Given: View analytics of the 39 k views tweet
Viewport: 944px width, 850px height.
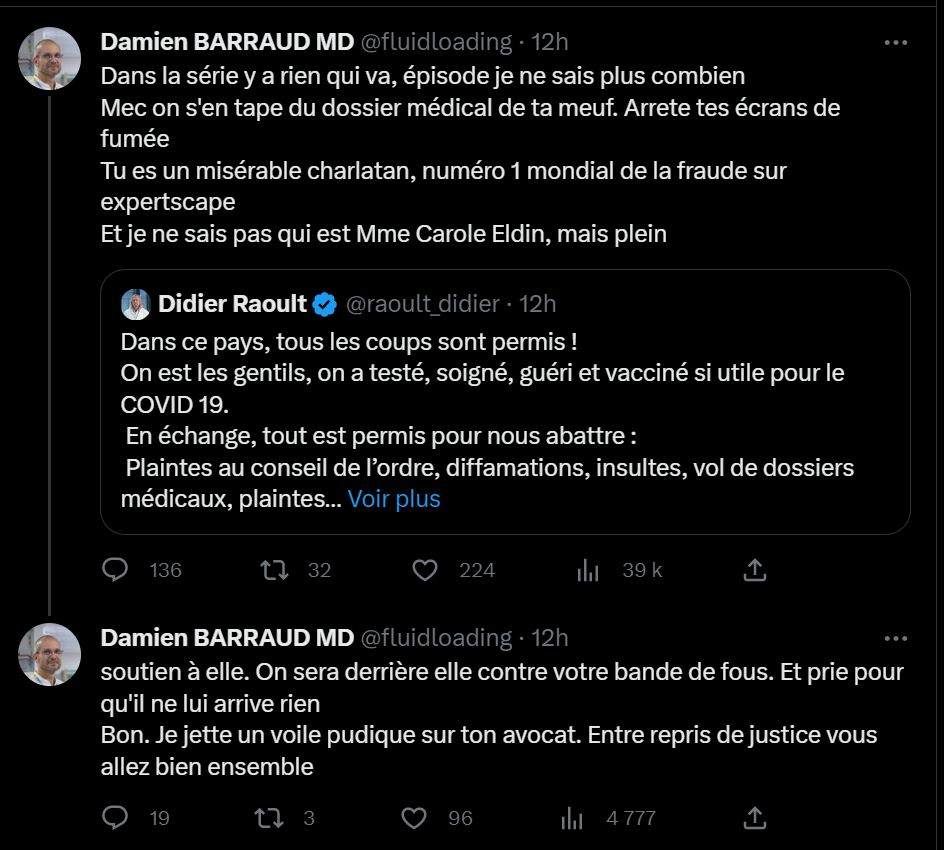Looking at the screenshot, I should click(x=588, y=570).
